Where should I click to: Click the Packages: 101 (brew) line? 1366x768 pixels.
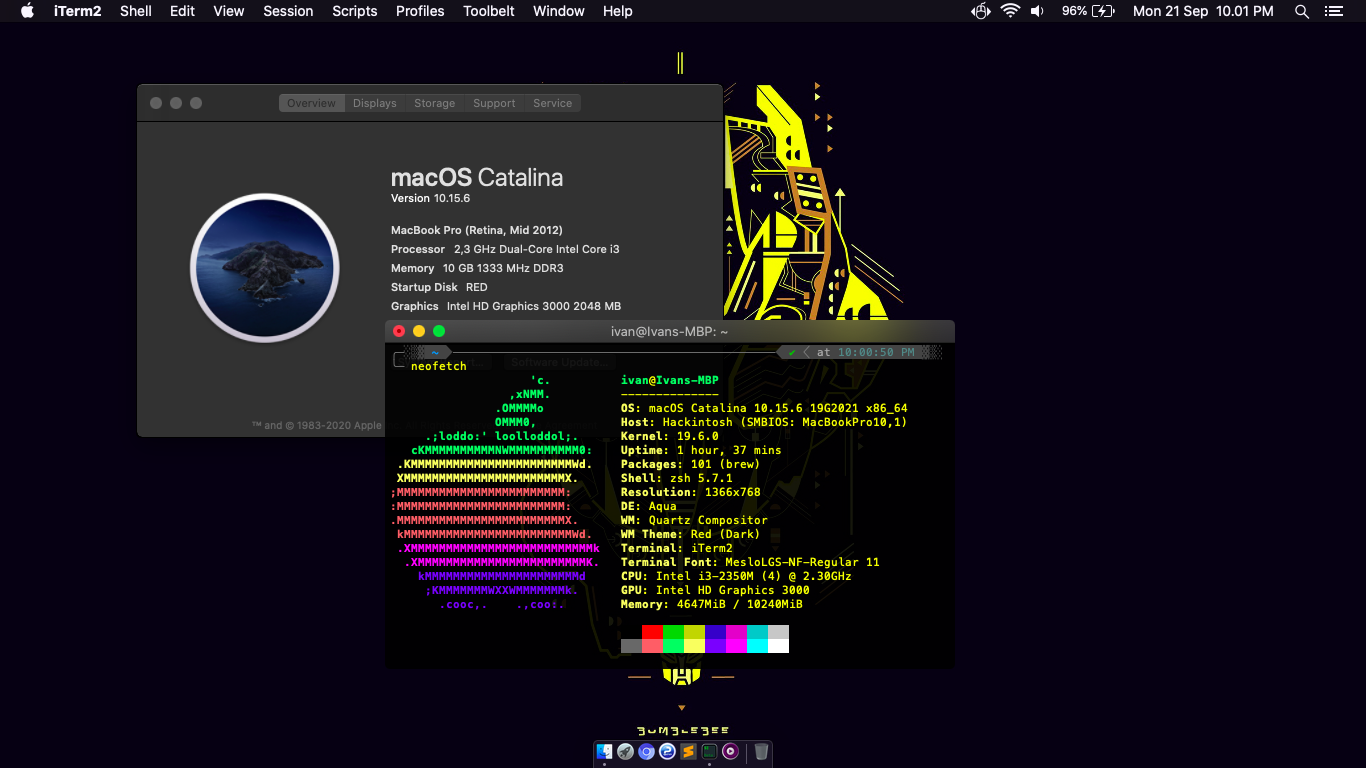click(x=690, y=464)
